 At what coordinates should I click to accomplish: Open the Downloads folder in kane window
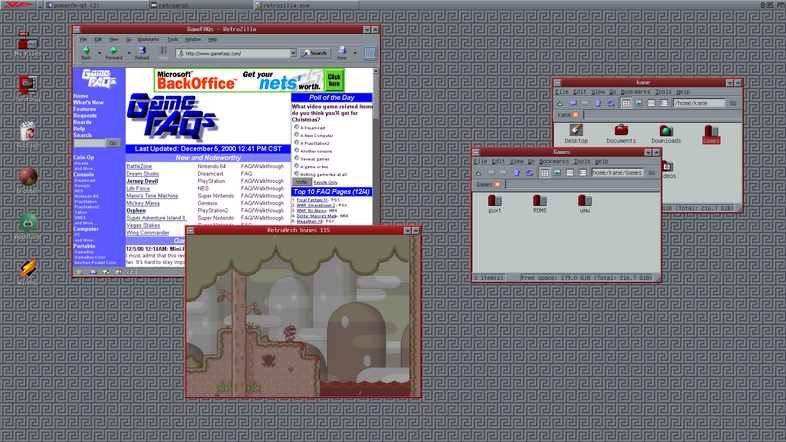coord(666,134)
